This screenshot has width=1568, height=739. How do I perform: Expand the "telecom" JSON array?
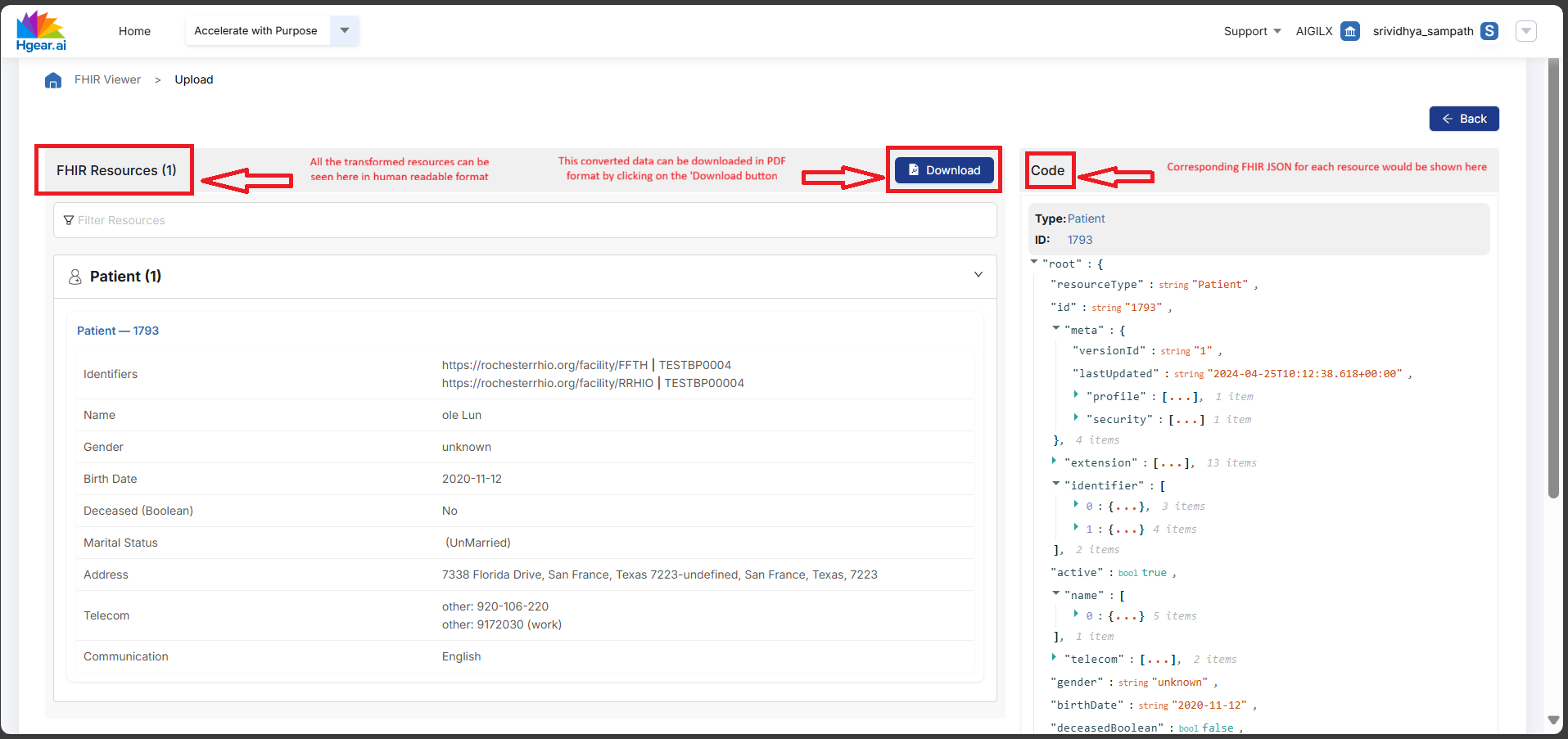(x=1054, y=657)
